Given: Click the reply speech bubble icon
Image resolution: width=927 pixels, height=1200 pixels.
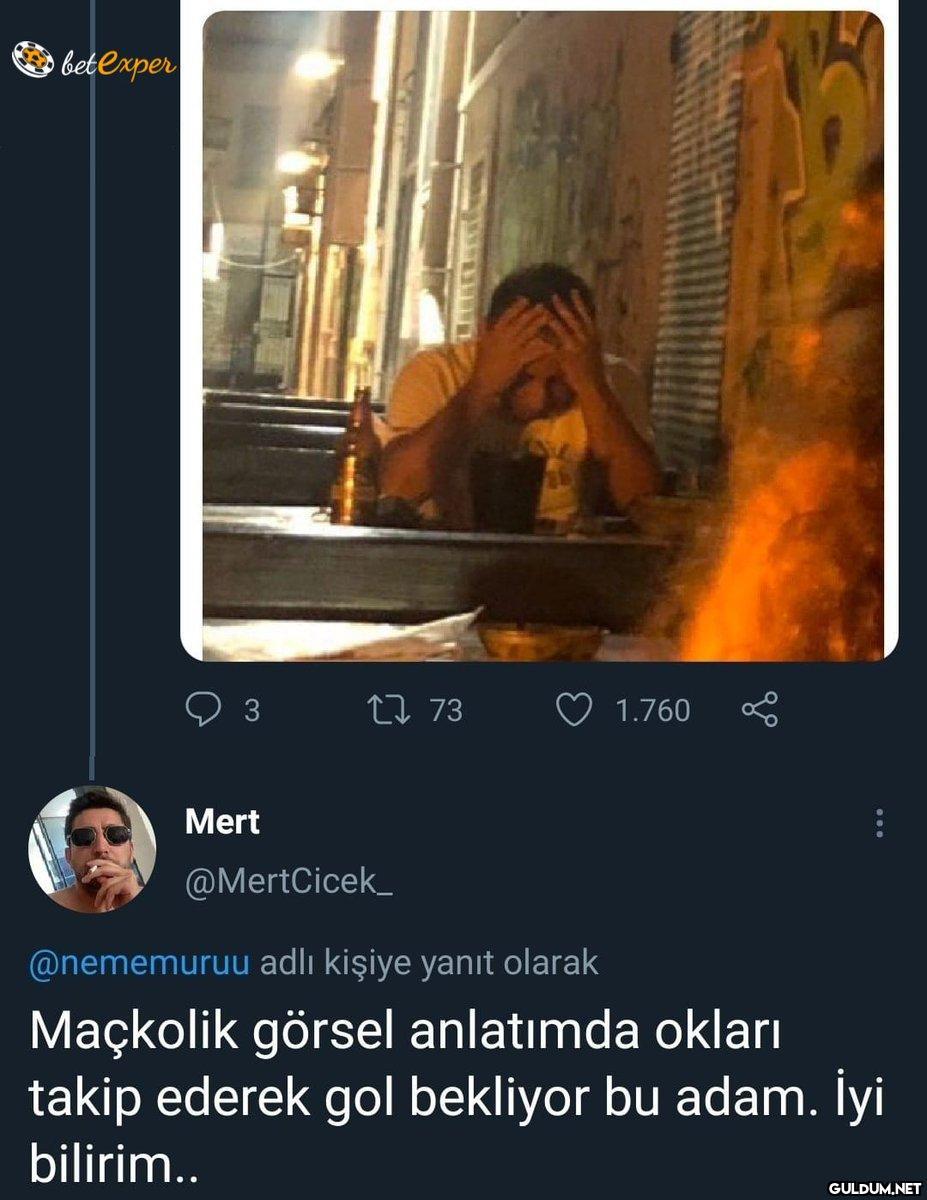Looking at the screenshot, I should pyautogui.click(x=204, y=710).
